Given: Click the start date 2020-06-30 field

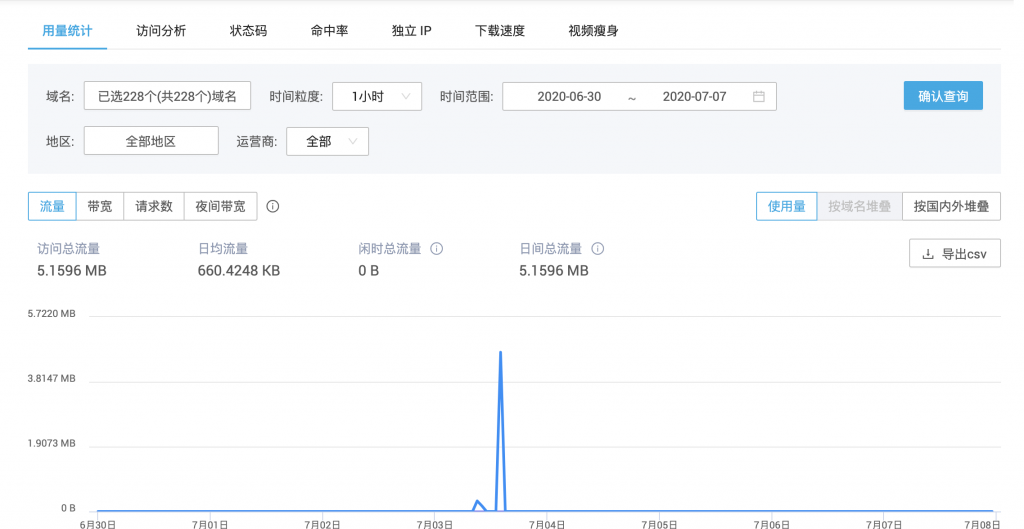Looking at the screenshot, I should click(569, 97).
